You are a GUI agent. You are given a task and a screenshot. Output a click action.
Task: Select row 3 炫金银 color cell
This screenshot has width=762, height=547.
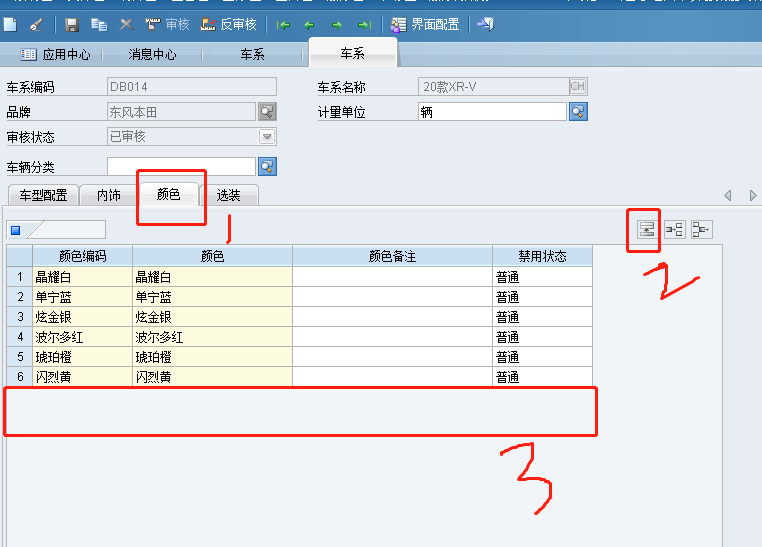(212, 317)
